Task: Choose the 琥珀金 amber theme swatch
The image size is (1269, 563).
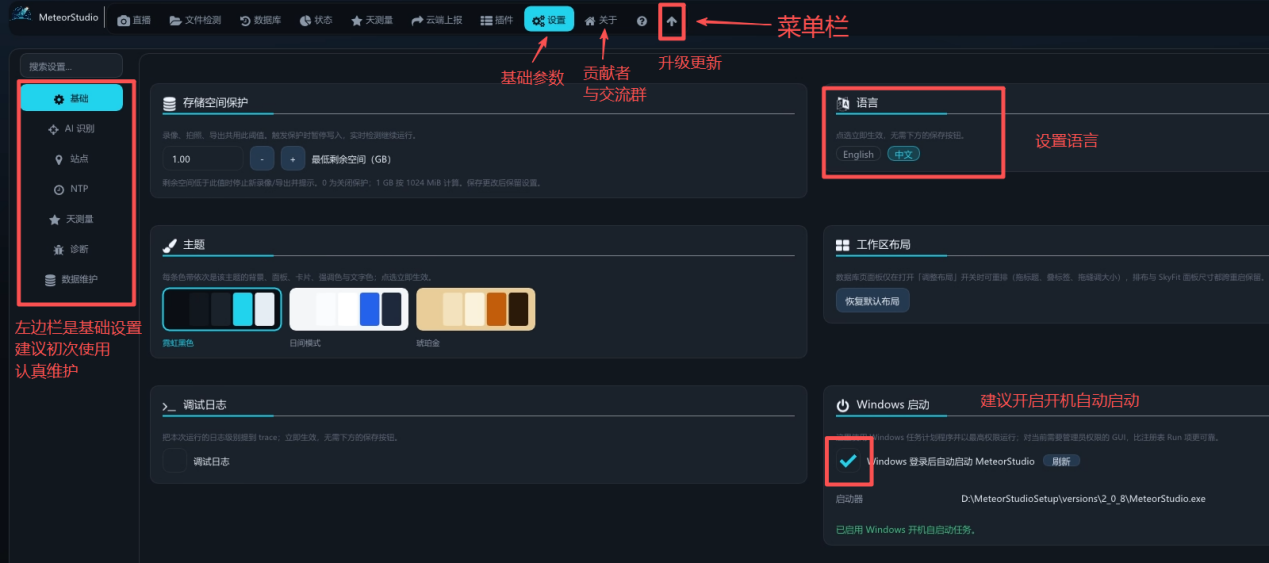Action: pyautogui.click(x=475, y=309)
